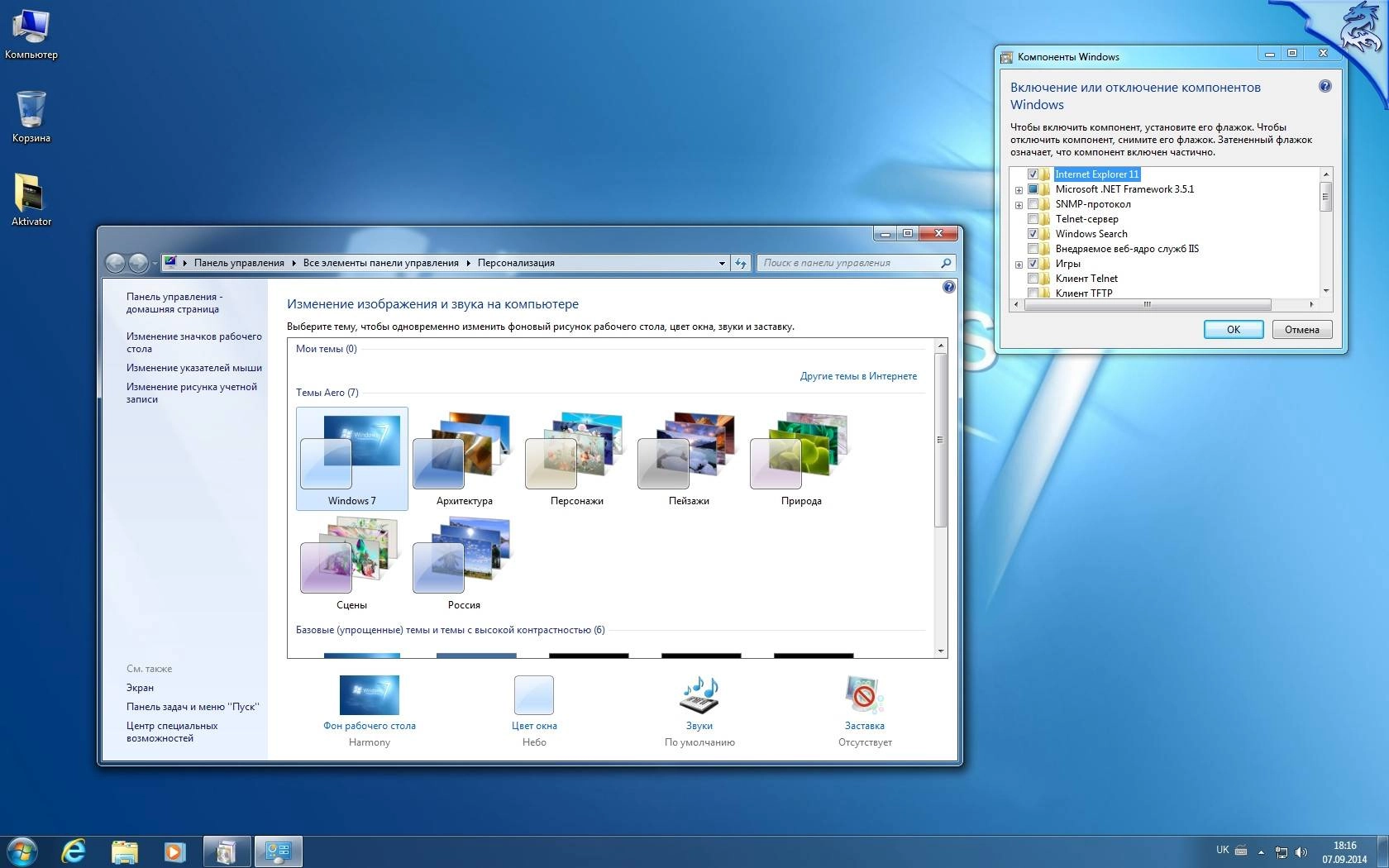This screenshot has height=868, width=1389.
Task: Click the arrow after Панель управления in breadcrumb
Action: [294, 263]
